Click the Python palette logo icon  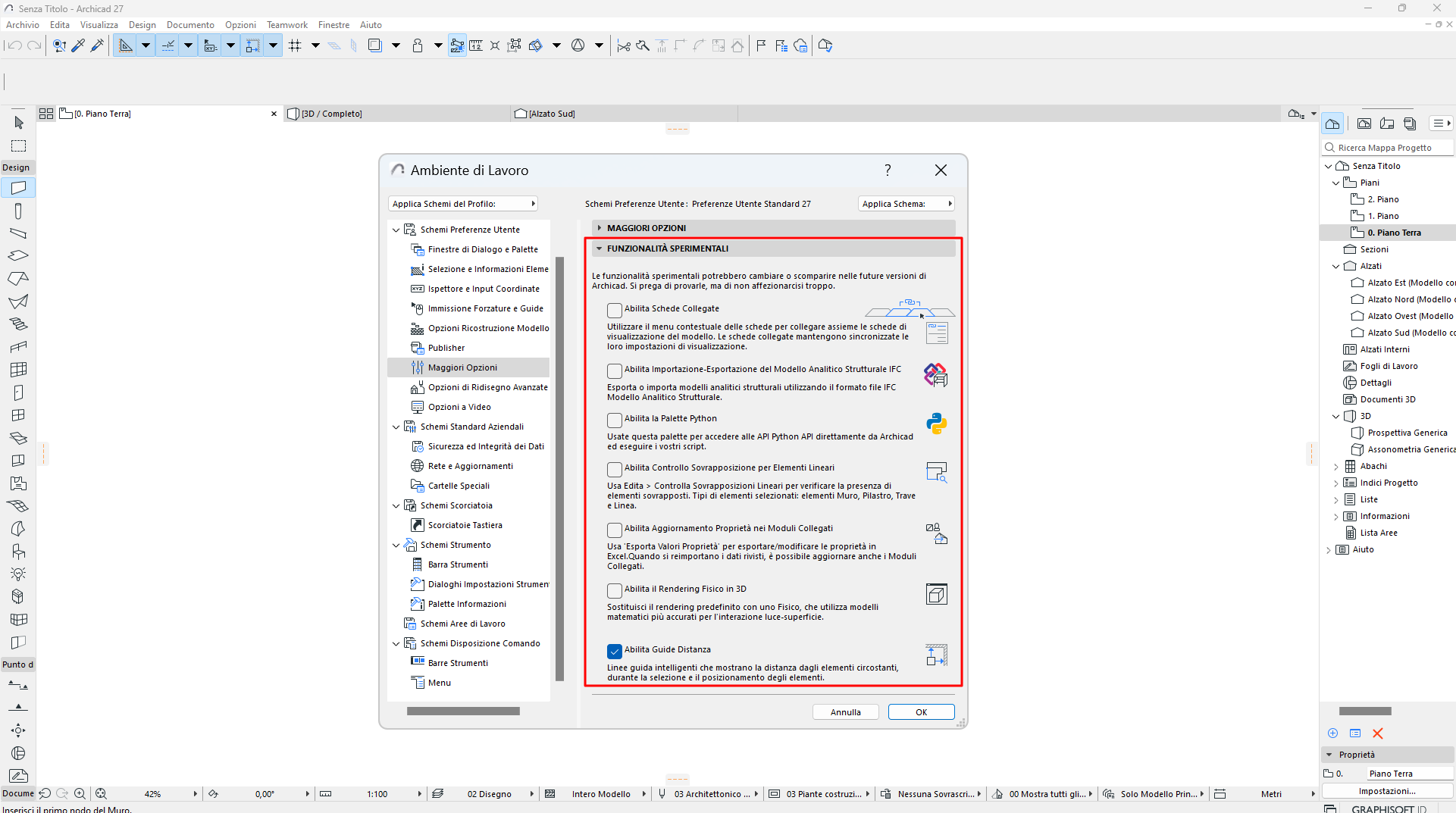(936, 424)
